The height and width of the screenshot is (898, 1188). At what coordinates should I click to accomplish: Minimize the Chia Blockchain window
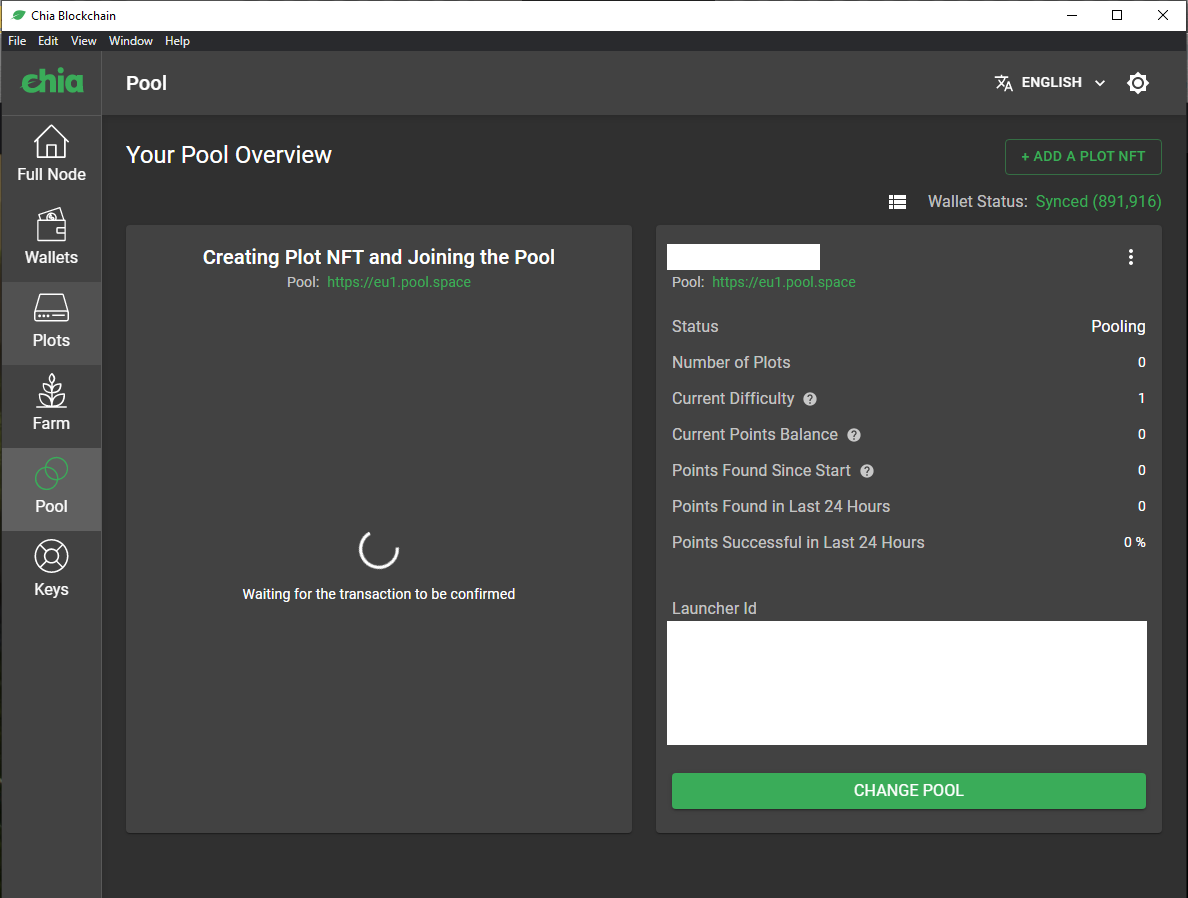pyautogui.click(x=1071, y=15)
